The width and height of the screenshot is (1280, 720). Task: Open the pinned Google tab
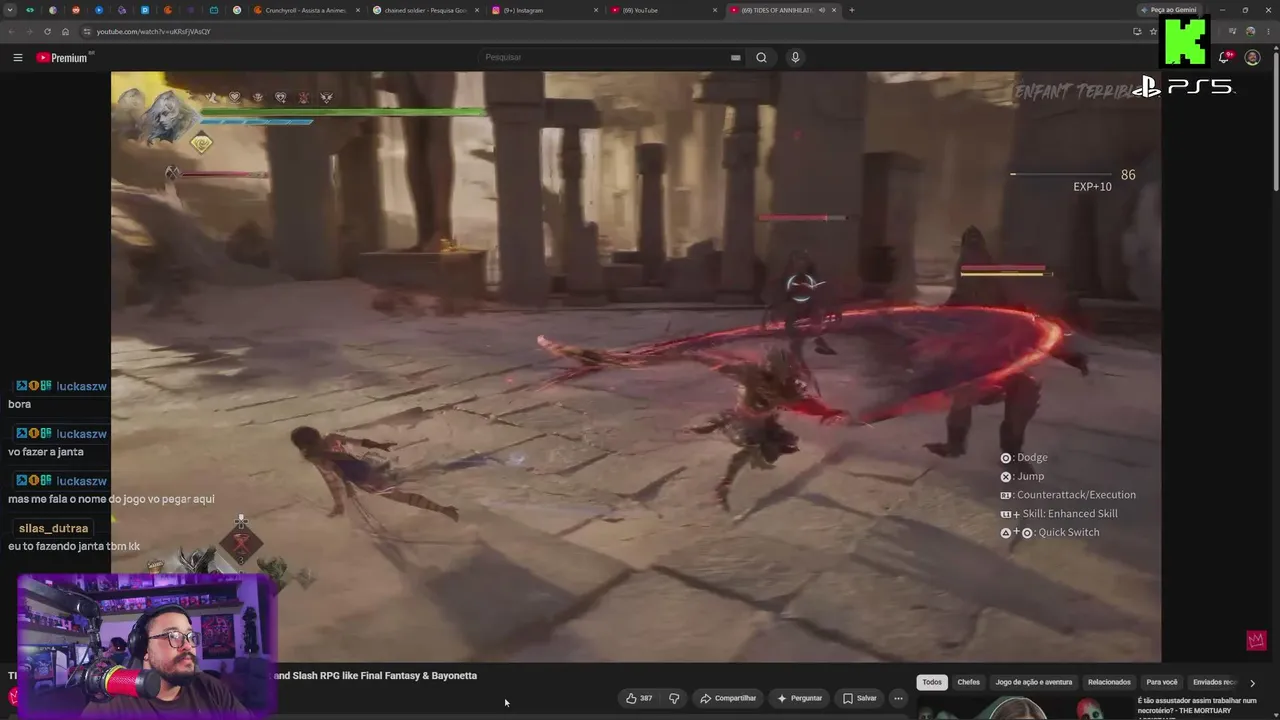pos(236,10)
